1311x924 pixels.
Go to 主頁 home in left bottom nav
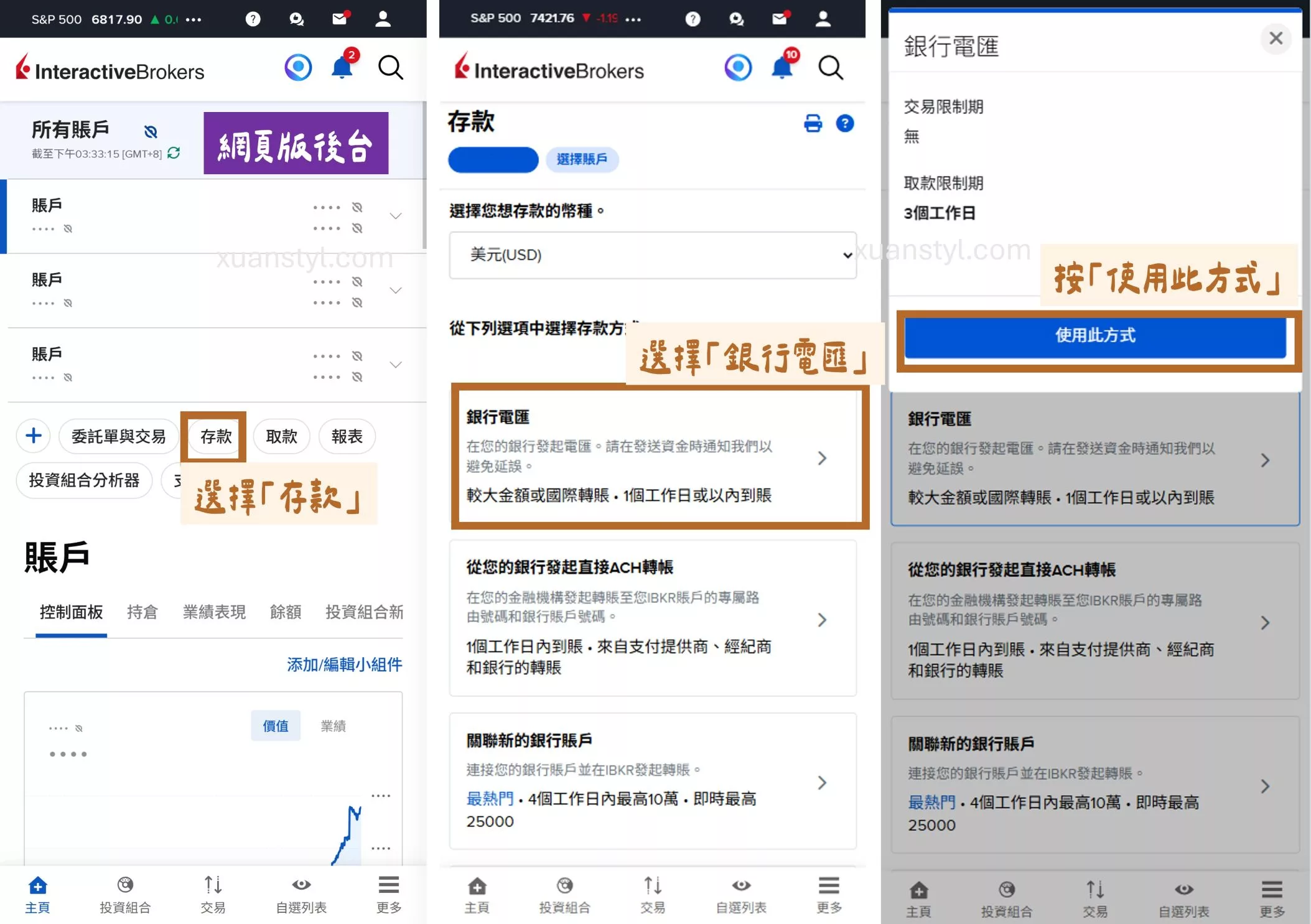coord(37,895)
